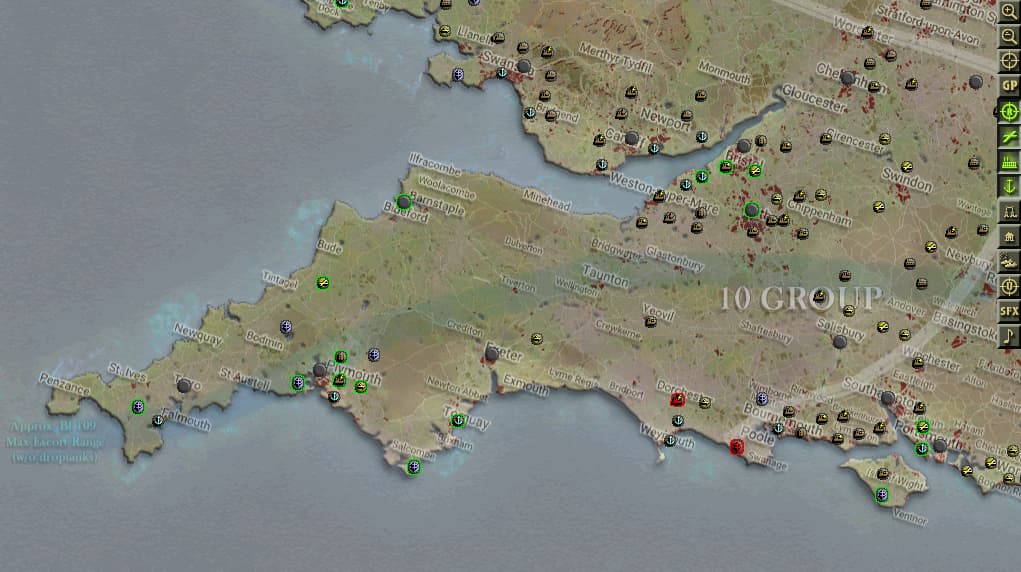Select airfield marker between Exeter and Crediton

pyautogui.click(x=536, y=339)
